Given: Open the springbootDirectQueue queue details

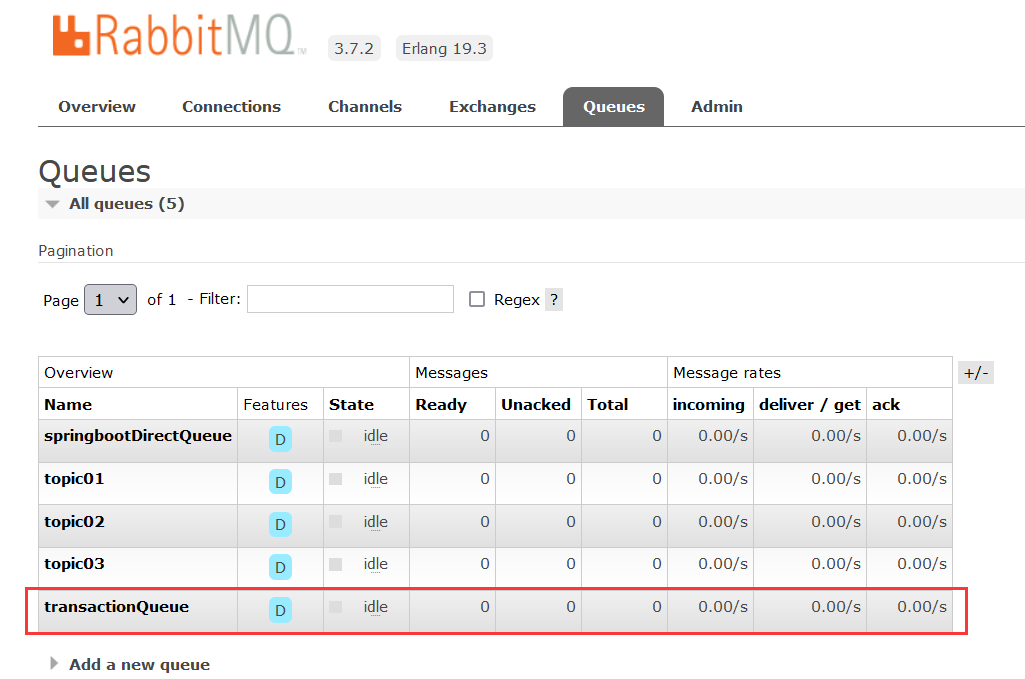Looking at the screenshot, I should click(x=137, y=436).
